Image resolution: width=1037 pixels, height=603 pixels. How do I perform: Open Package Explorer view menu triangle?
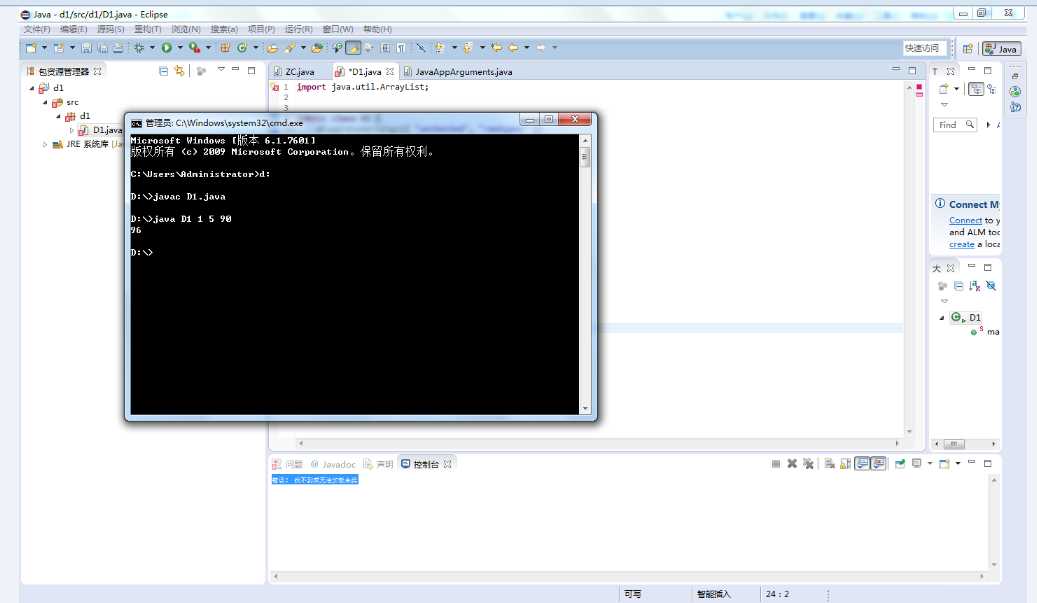[x=221, y=69]
